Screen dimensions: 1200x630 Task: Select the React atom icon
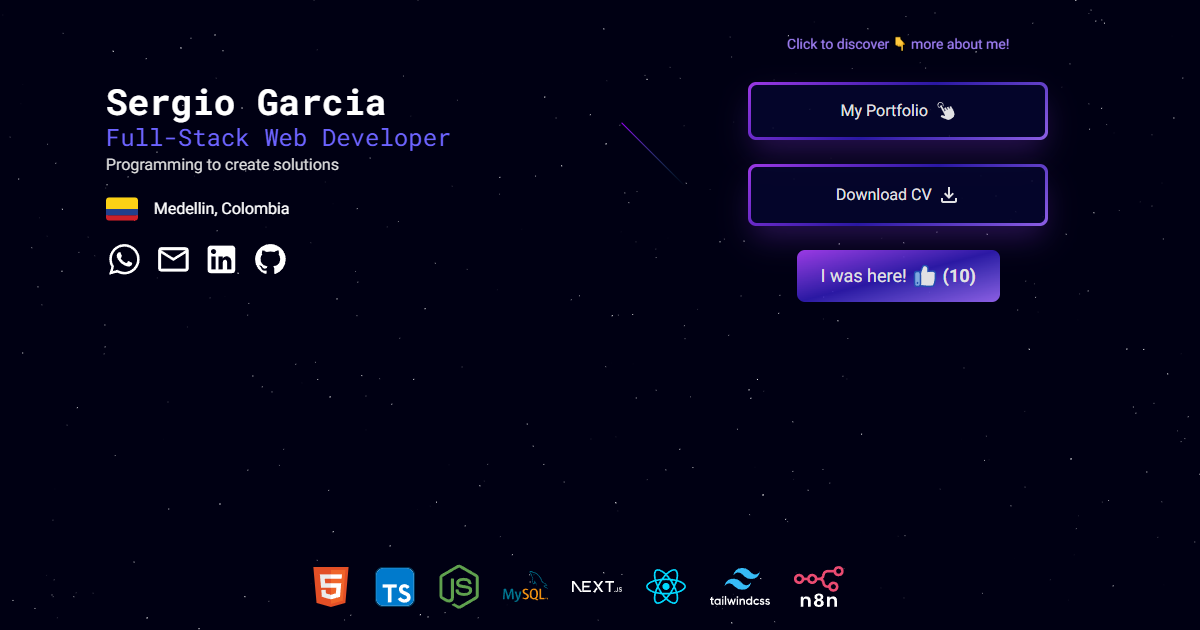tap(666, 587)
